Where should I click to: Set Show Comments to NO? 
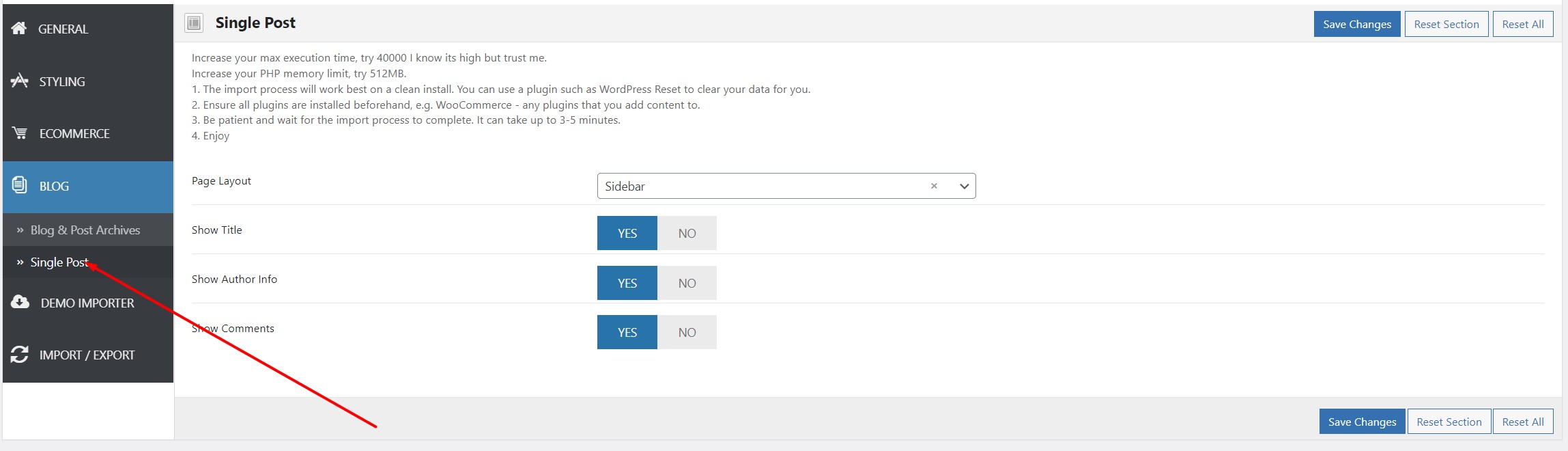(x=687, y=332)
